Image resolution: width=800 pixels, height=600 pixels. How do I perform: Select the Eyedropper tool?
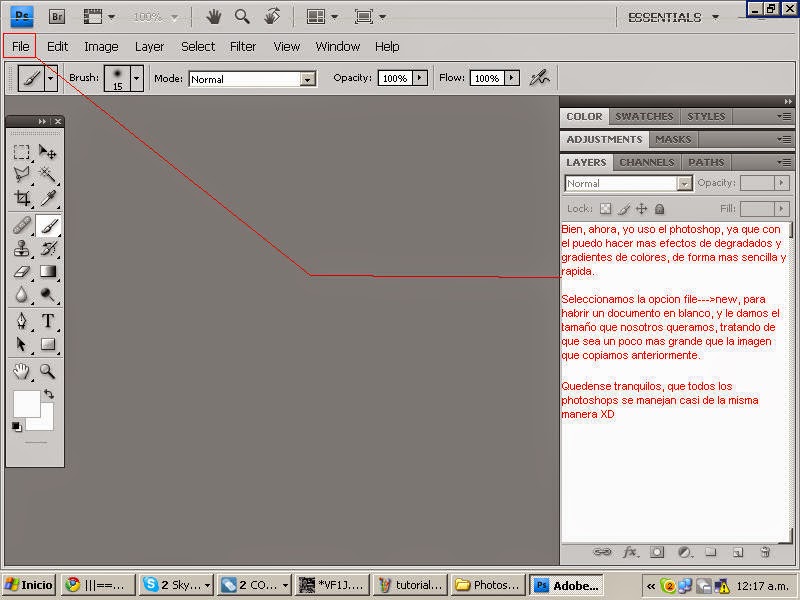pyautogui.click(x=48, y=198)
